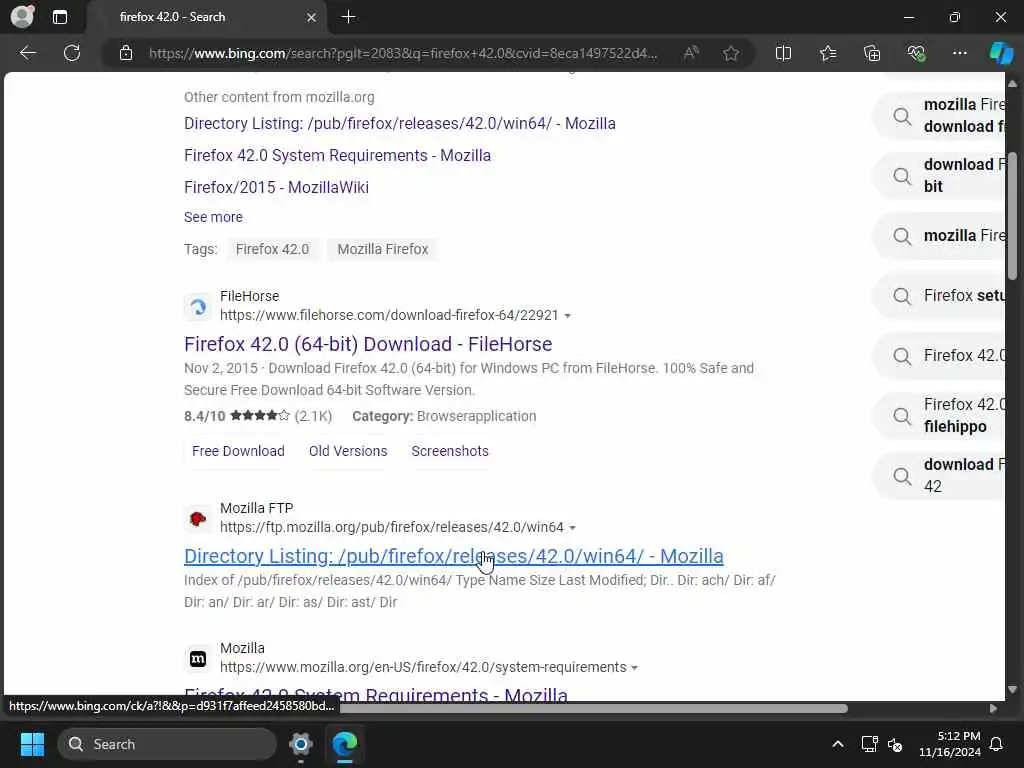Click the filehorse.com URL text
The width and height of the screenshot is (1024, 768).
point(389,315)
